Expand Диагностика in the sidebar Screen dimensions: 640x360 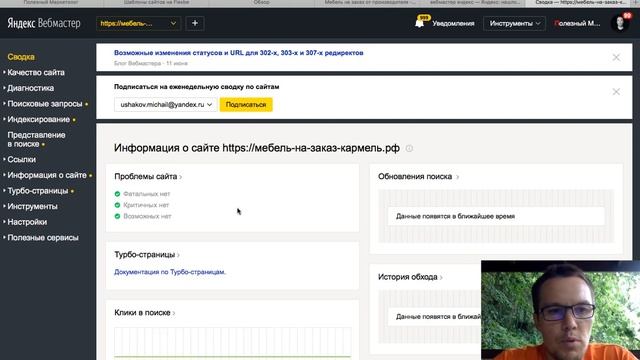(30, 88)
